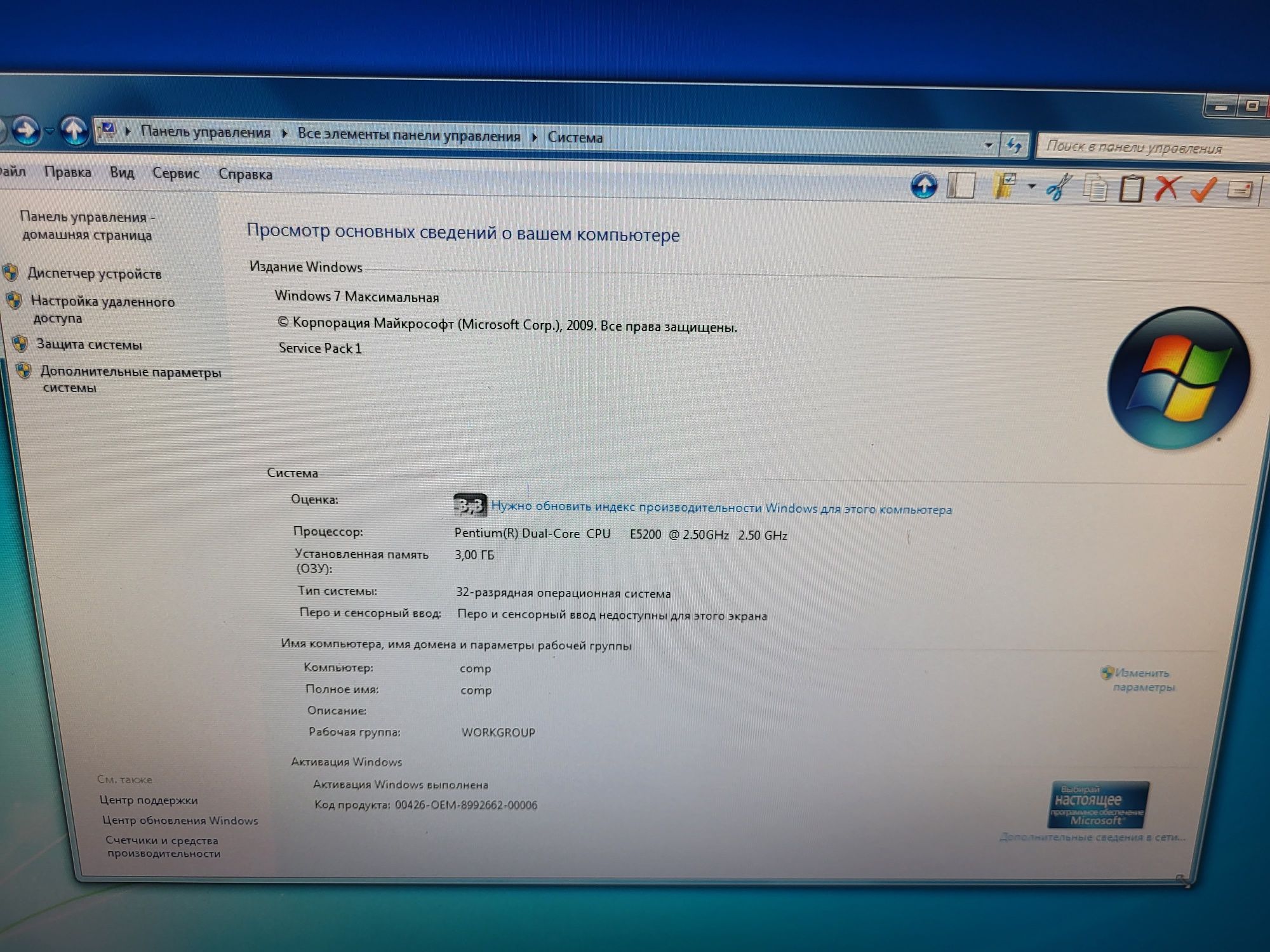Expand arrow after Панель управления breadcrumb
1270x952 pixels.
(284, 133)
